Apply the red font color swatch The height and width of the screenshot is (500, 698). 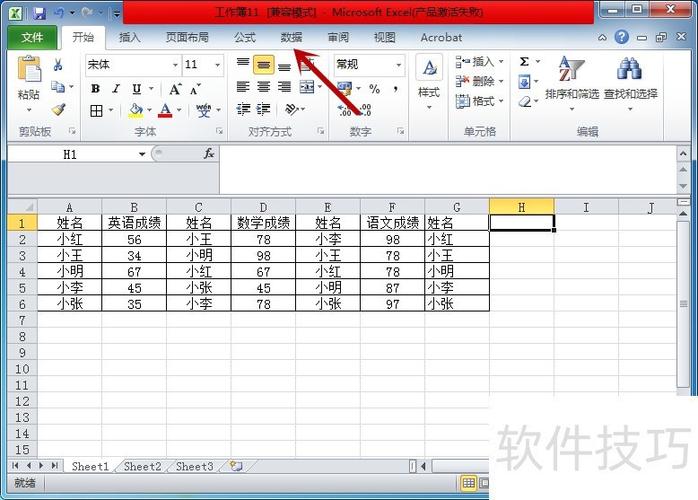point(165,110)
